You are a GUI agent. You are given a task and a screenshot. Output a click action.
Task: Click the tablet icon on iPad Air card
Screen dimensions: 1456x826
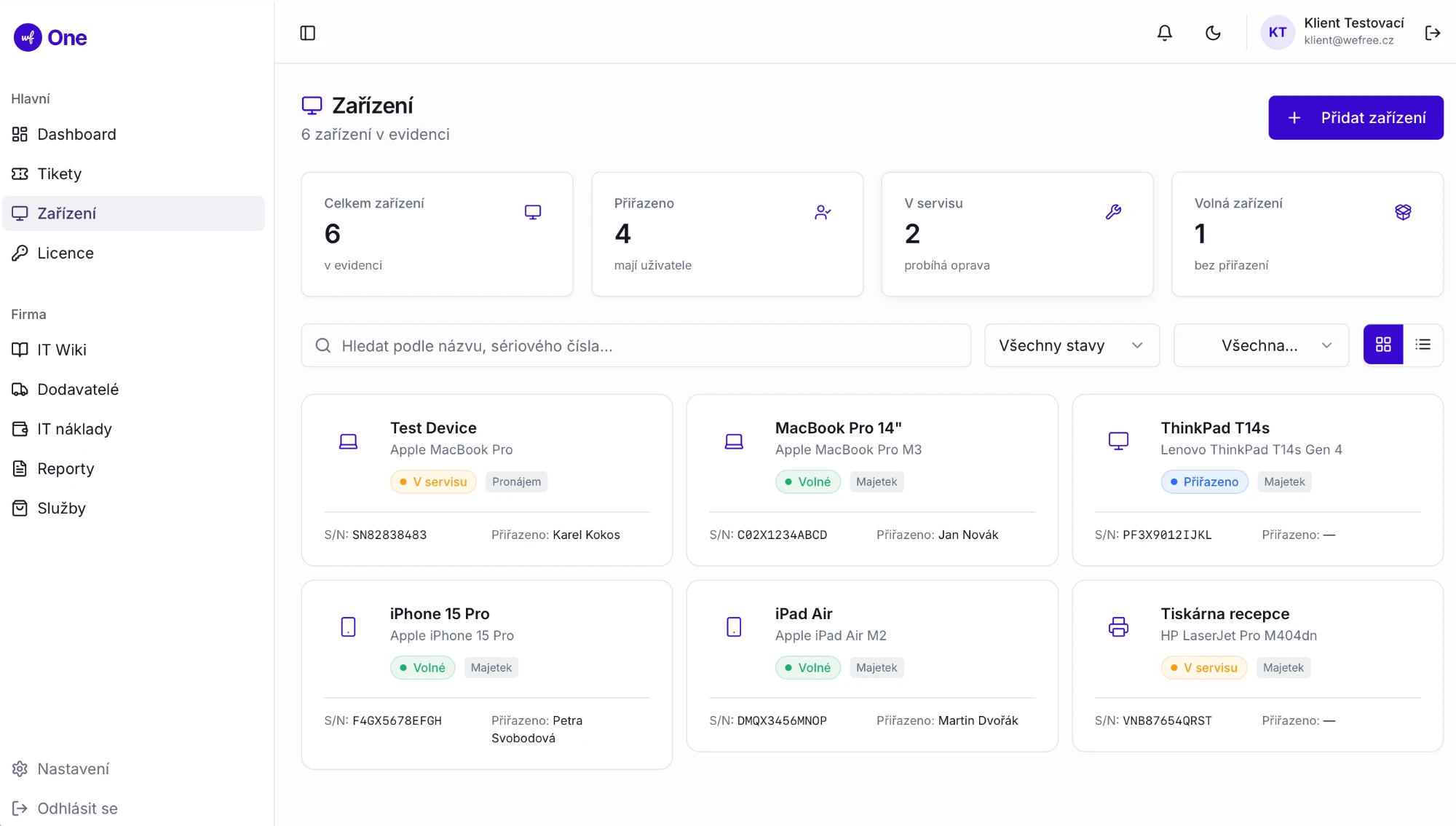click(734, 627)
